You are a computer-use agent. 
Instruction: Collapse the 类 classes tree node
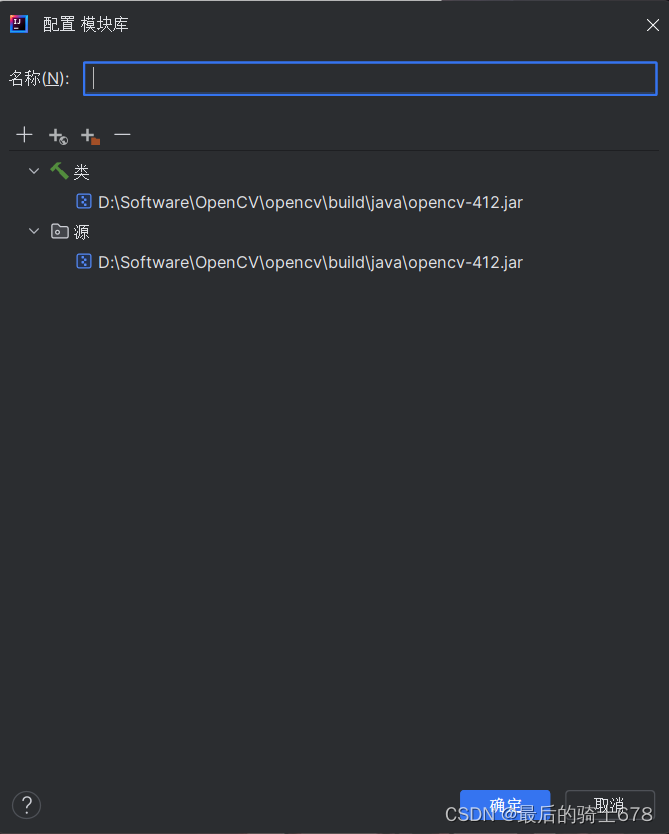[33, 171]
